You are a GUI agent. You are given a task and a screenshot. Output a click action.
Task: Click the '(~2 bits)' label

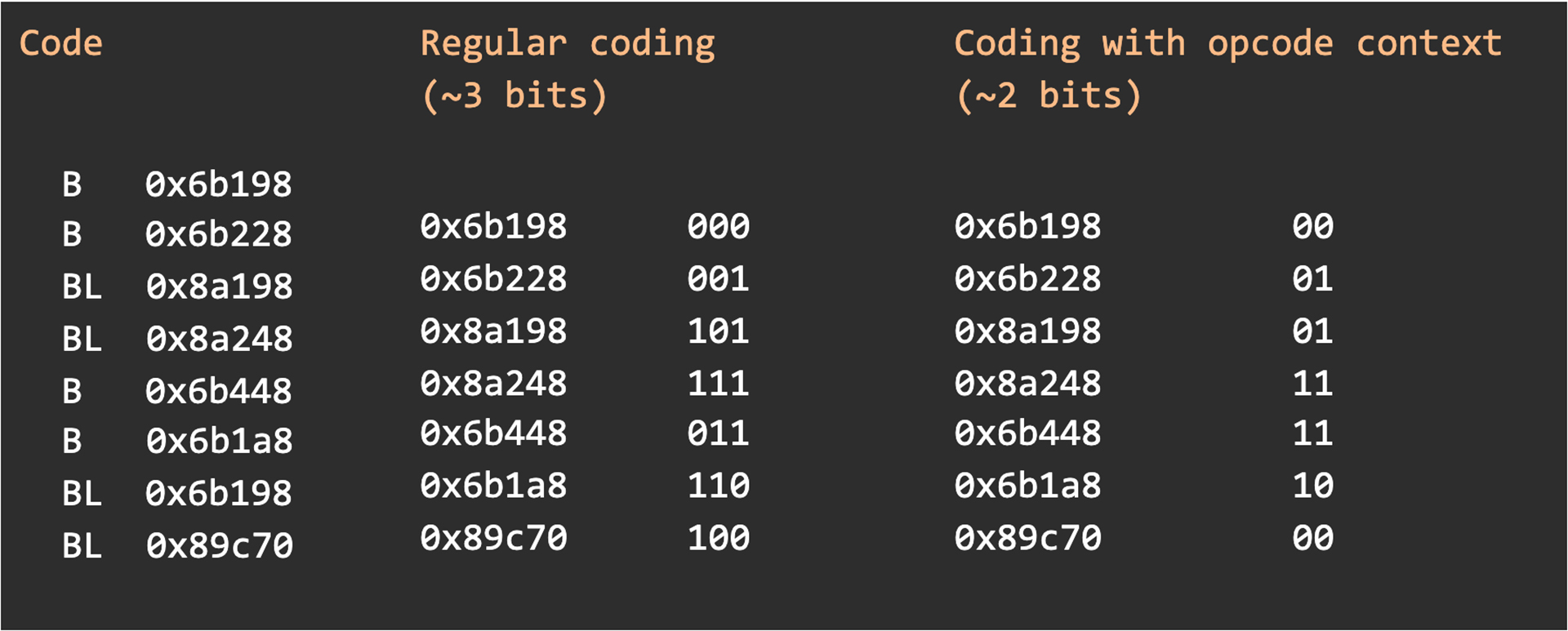(1048, 96)
